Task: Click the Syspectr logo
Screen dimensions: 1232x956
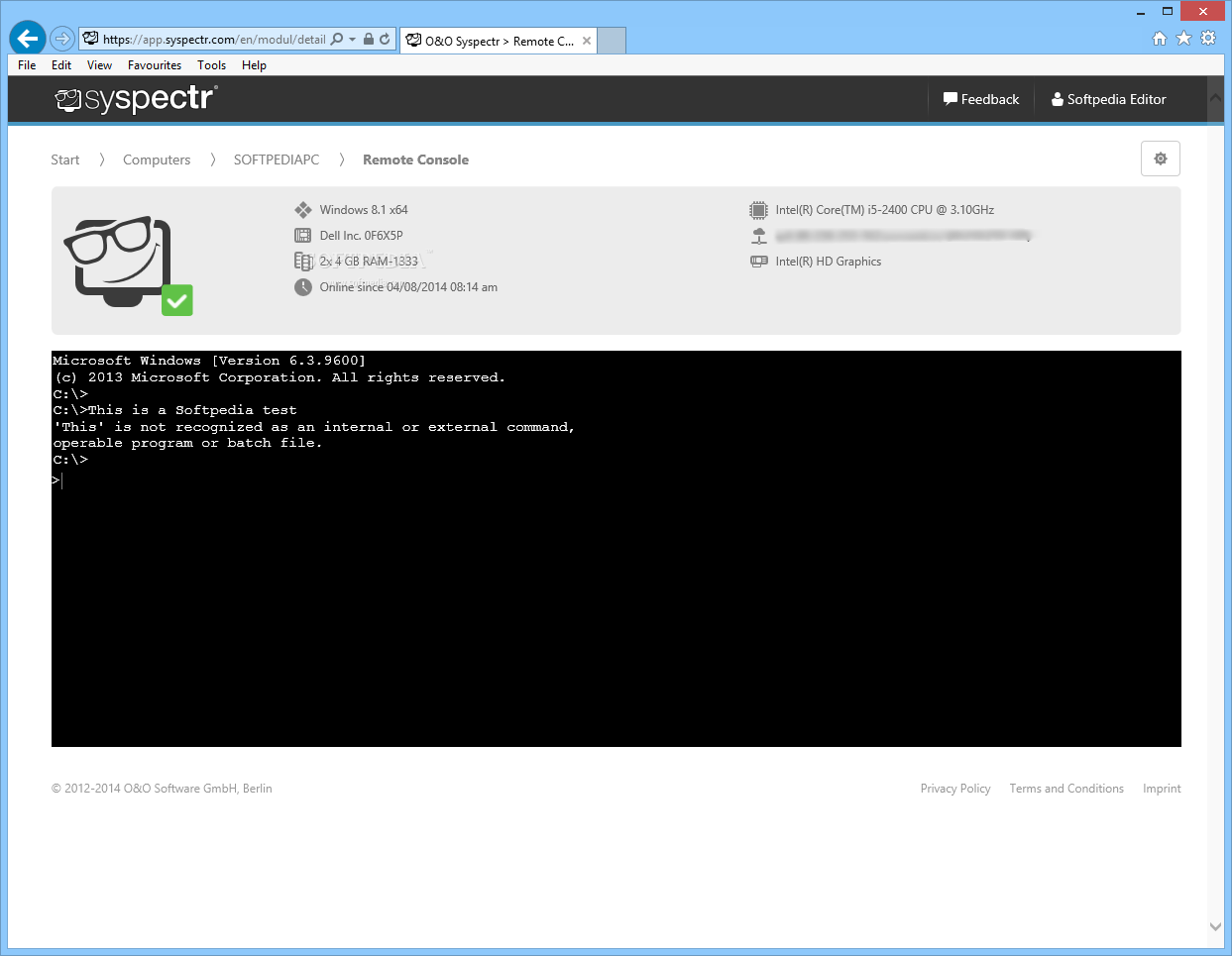Action: (x=136, y=99)
